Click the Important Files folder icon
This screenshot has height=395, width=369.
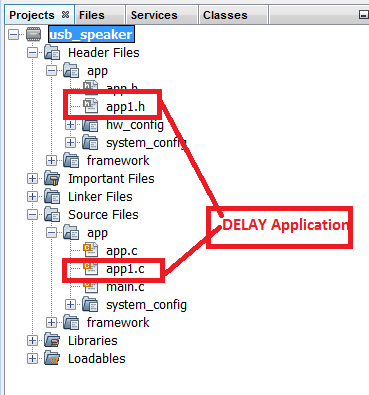(x=52, y=179)
